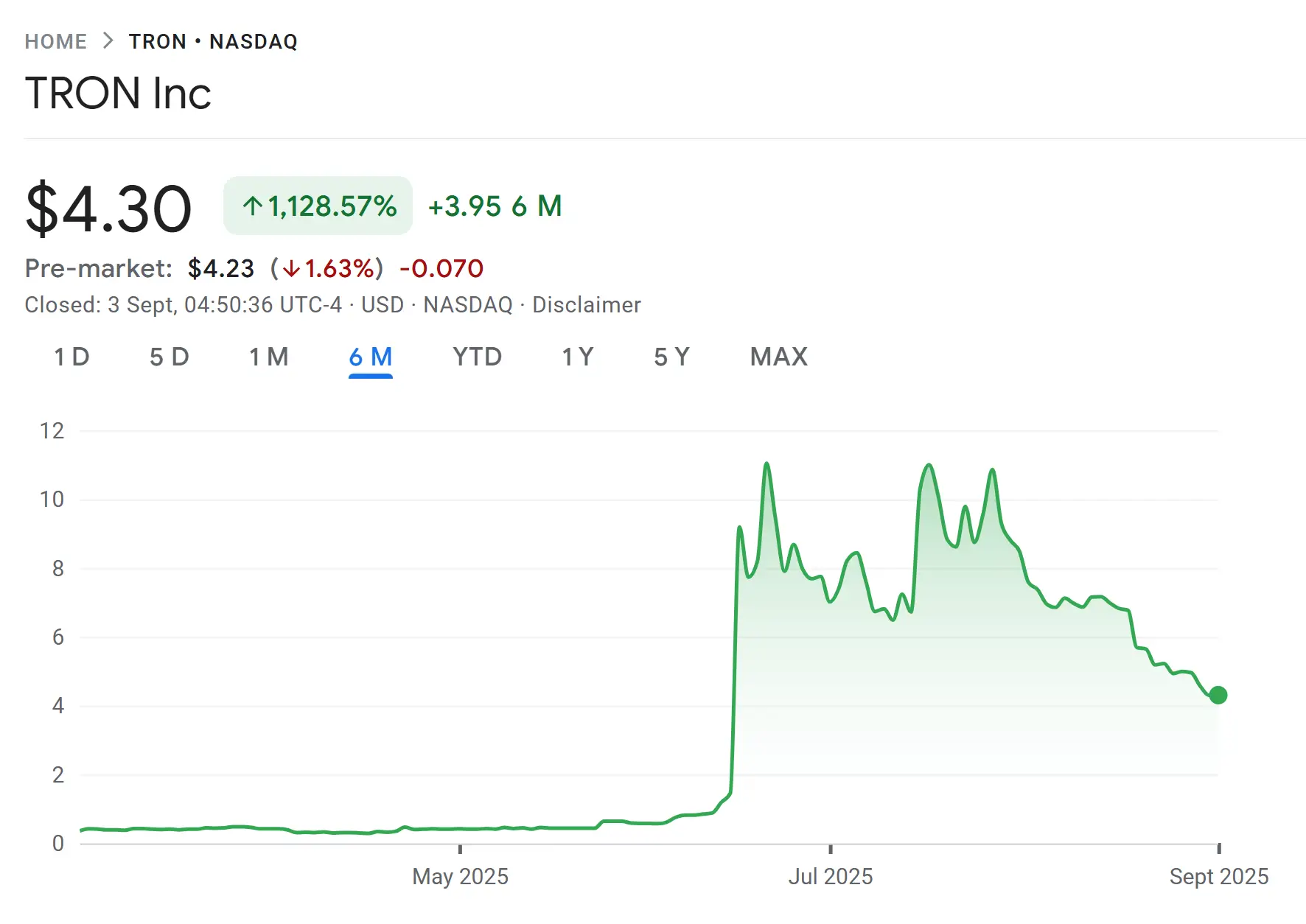Switch to the MAX range tab
1306x924 pixels.
[x=778, y=357]
